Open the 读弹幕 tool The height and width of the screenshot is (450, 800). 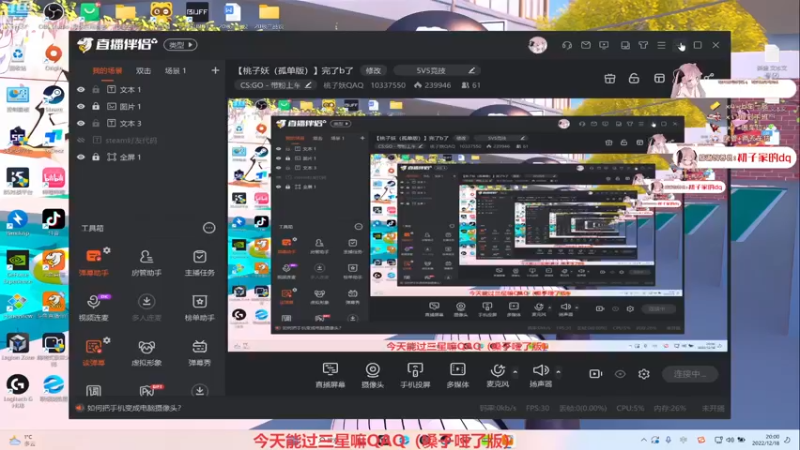pyautogui.click(x=93, y=353)
